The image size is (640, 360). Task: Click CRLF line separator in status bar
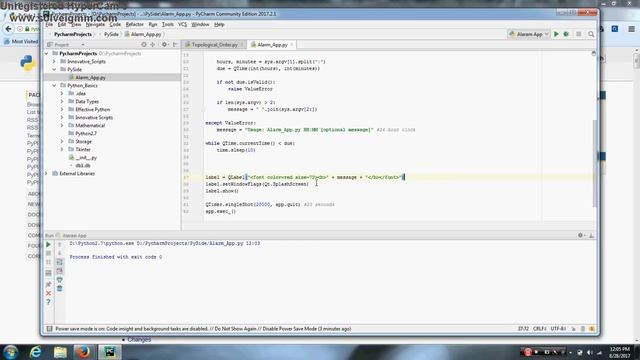coord(540,329)
